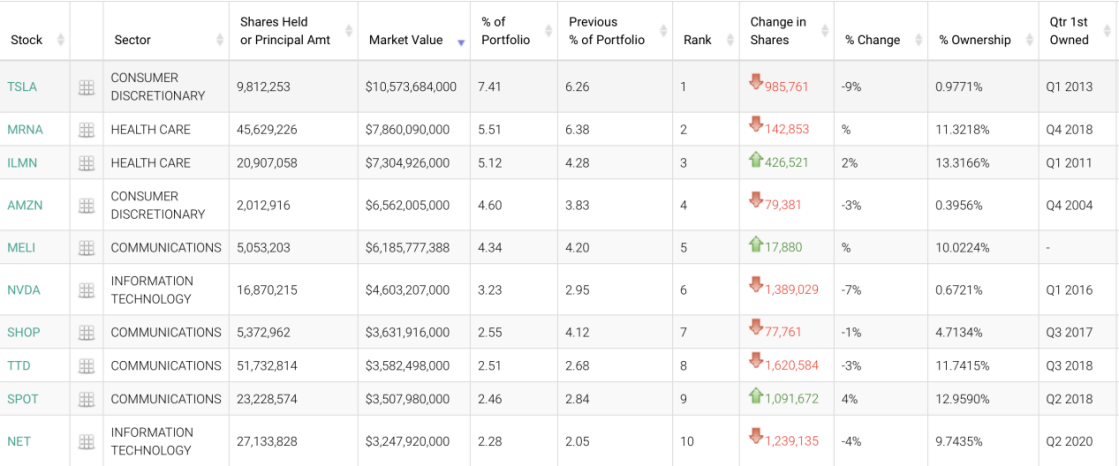This screenshot has height=466, width=1119.
Task: Sort by the % Ownership column header
Action: 974,40
